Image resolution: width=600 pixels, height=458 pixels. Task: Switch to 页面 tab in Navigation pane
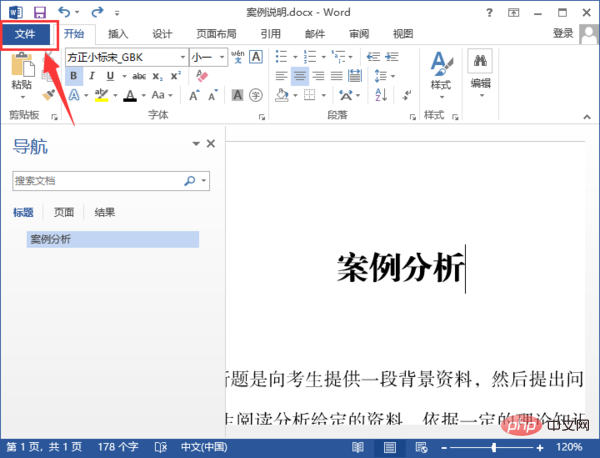coord(64,212)
